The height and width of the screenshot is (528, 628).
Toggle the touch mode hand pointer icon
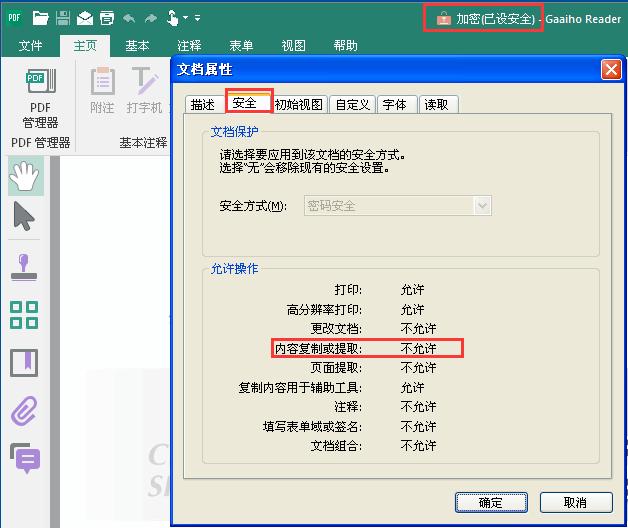[x=172, y=18]
